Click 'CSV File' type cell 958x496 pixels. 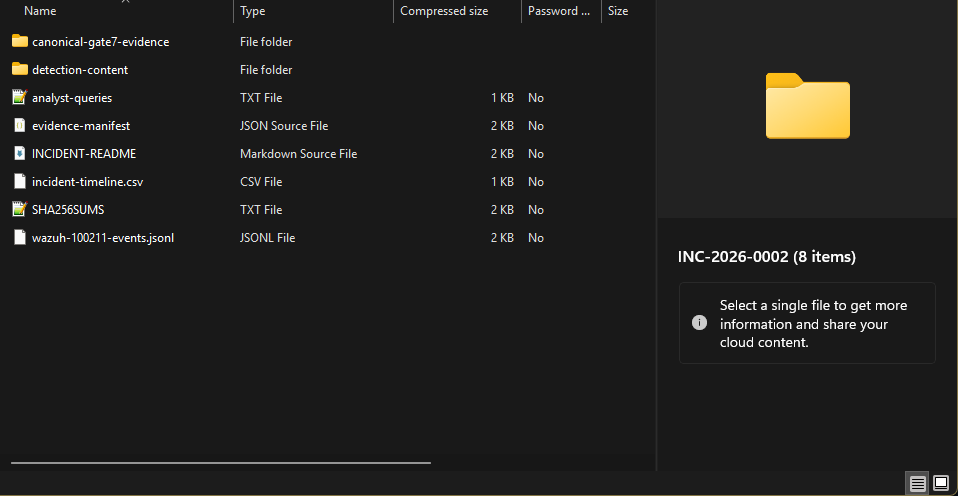point(261,182)
